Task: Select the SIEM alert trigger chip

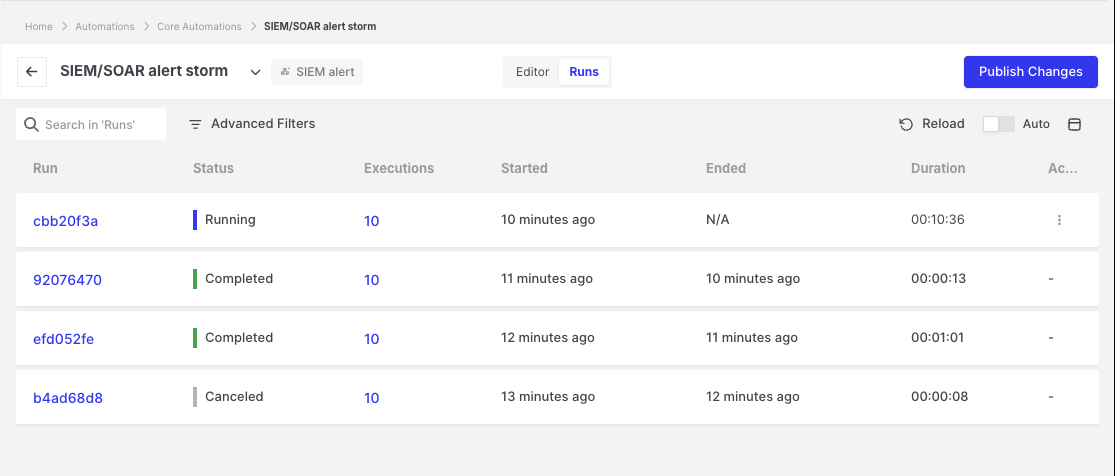Action: [x=317, y=72]
